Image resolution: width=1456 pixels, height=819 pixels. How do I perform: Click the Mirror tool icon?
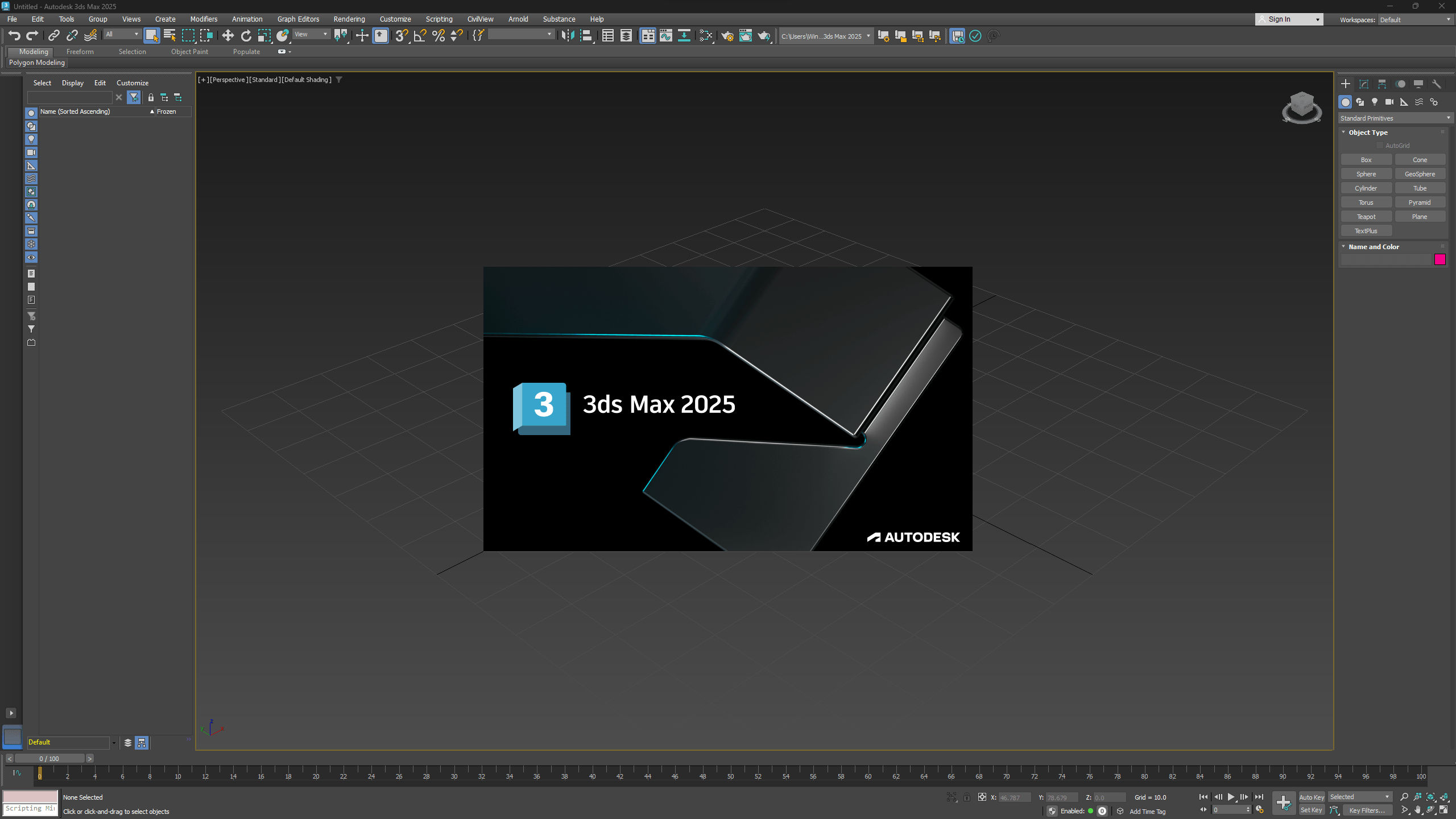coord(567,36)
